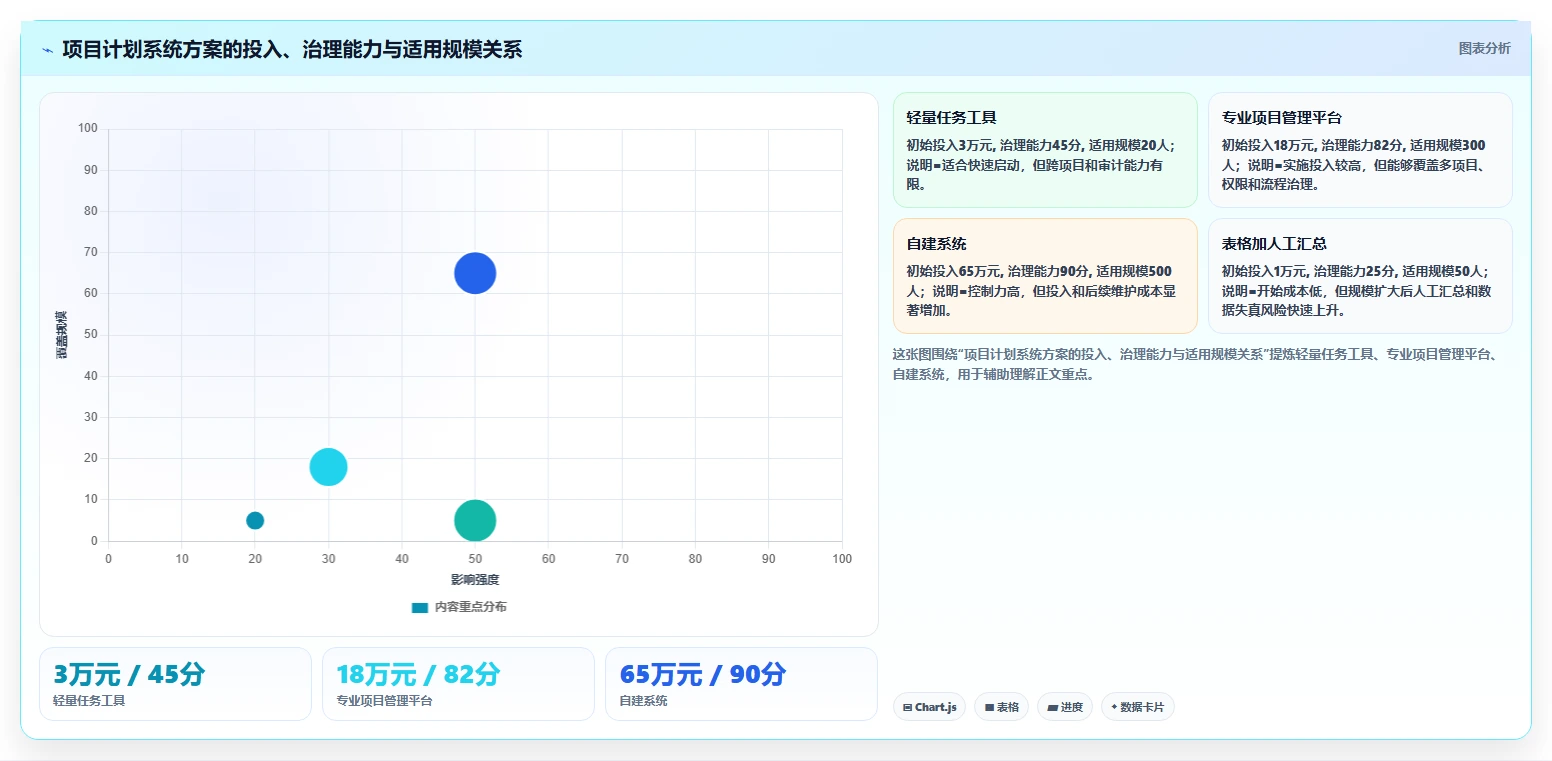Click the 影响强度 x-axis title
Screen dimensions: 1552x761
click(x=475, y=579)
